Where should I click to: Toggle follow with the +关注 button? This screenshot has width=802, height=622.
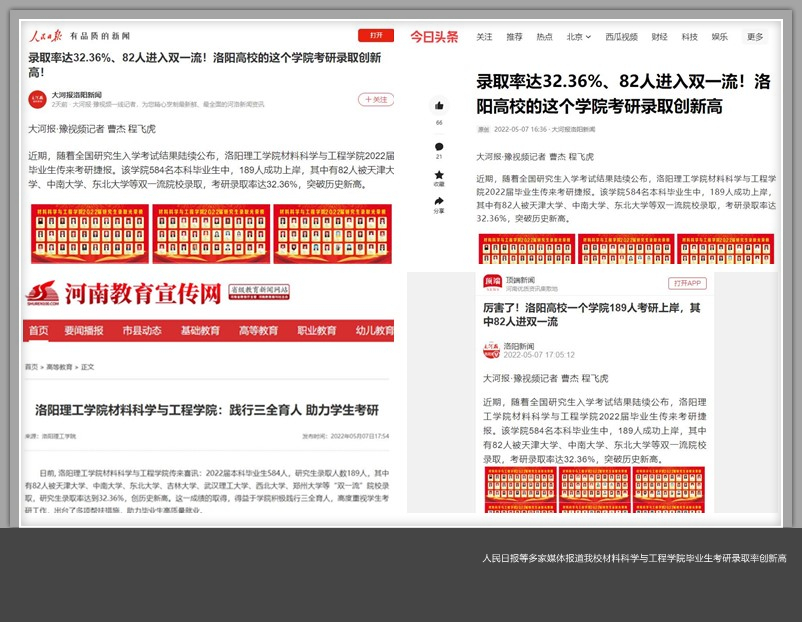[x=376, y=100]
